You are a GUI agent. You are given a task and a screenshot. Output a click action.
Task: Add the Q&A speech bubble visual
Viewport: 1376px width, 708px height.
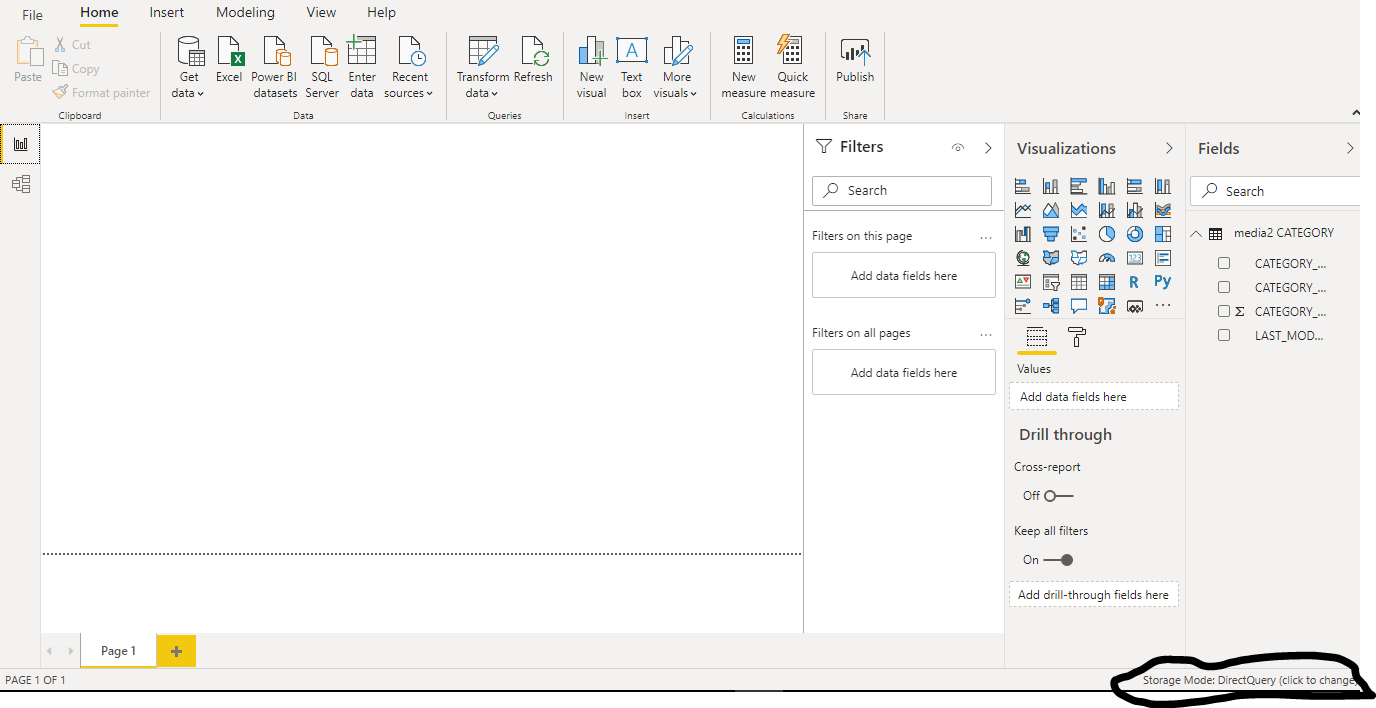pos(1078,306)
